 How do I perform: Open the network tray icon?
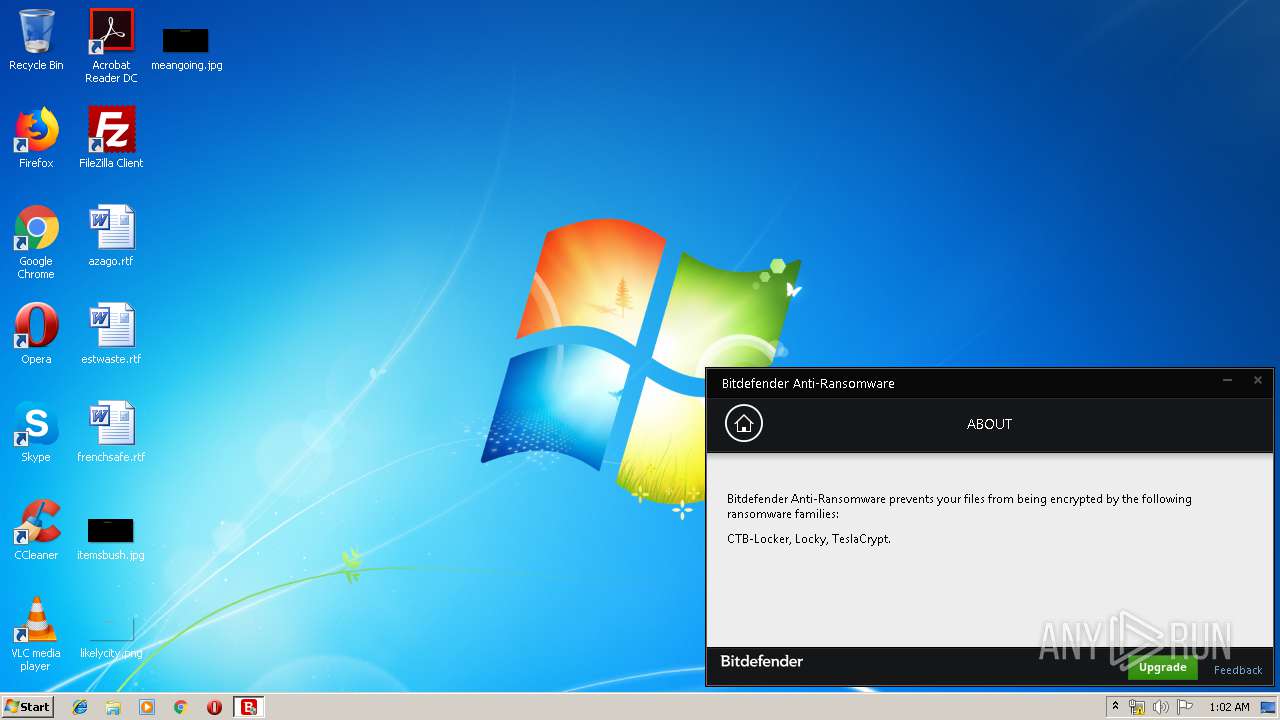[x=1136, y=707]
